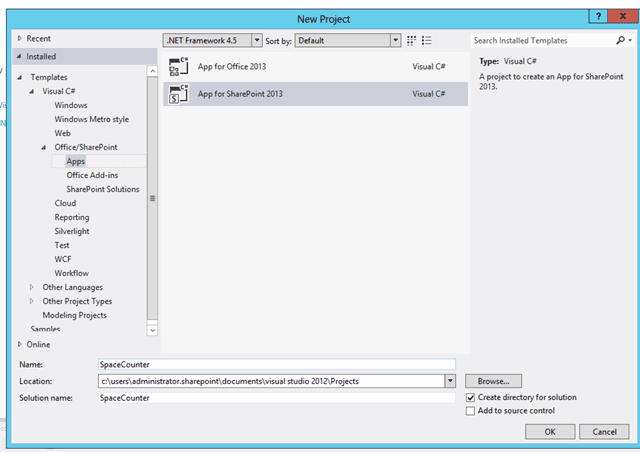The height and width of the screenshot is (452, 640).
Task: Select the Office Add-ins category
Action: pyautogui.click(x=92, y=175)
